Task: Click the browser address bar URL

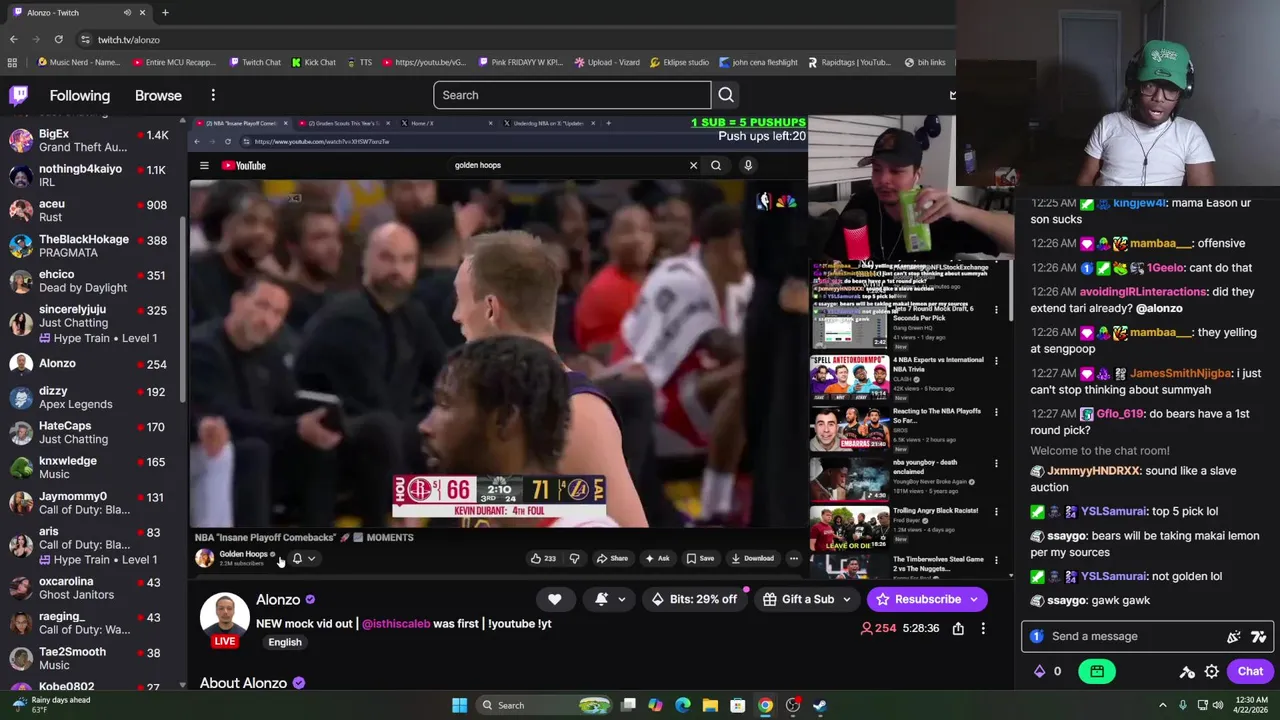Action: (x=129, y=39)
